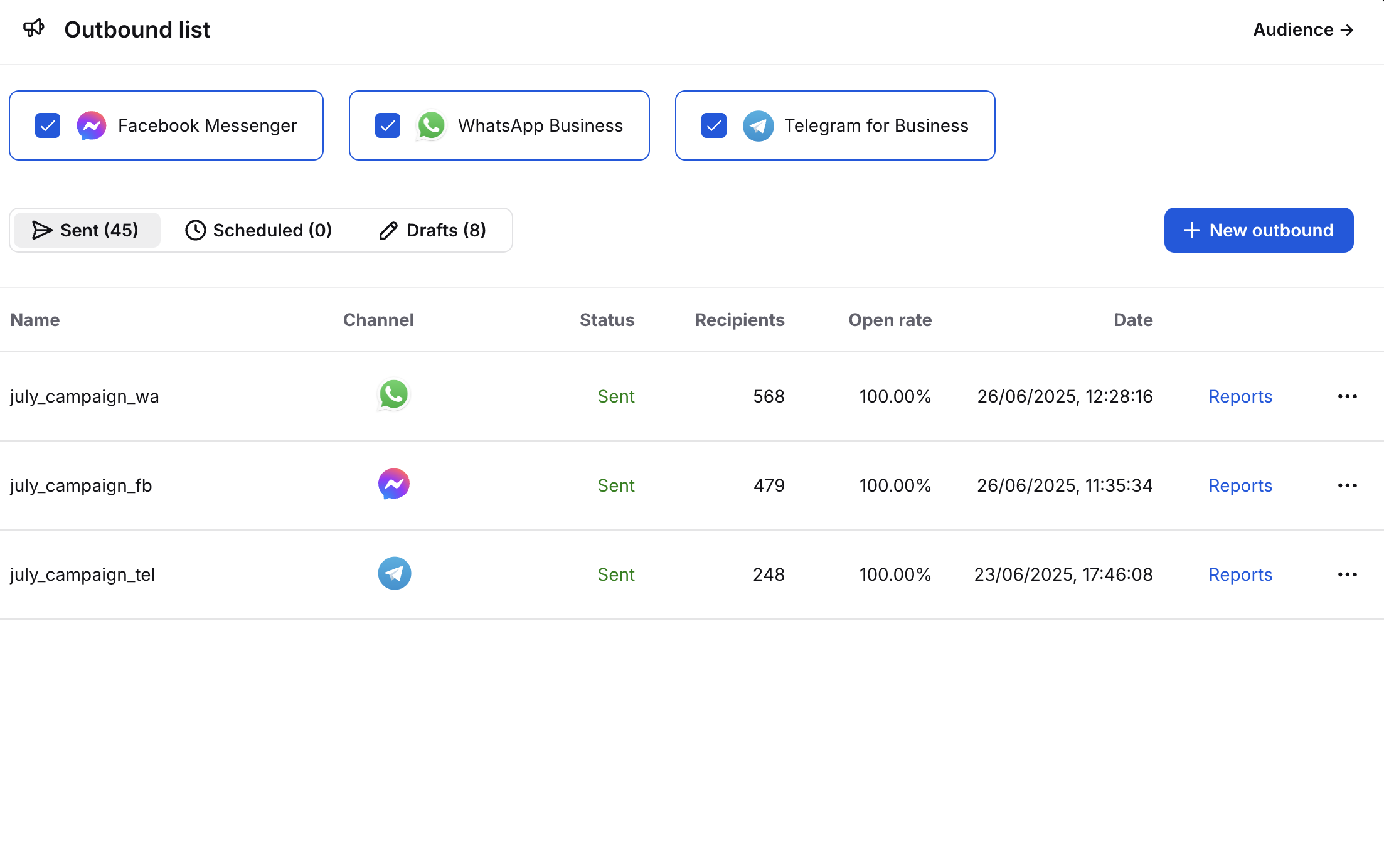Open the three-dot menu for july_campaign_fb

point(1347,485)
